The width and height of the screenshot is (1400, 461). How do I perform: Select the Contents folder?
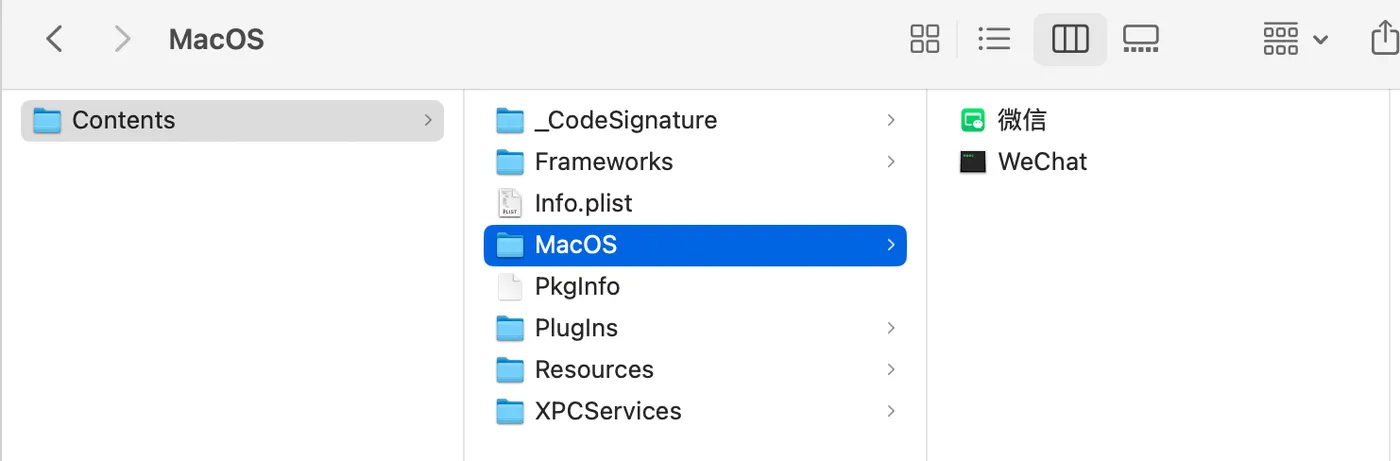(x=123, y=120)
